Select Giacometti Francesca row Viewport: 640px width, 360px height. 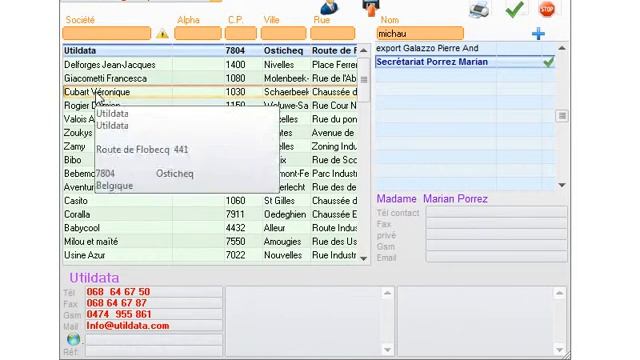[210, 78]
